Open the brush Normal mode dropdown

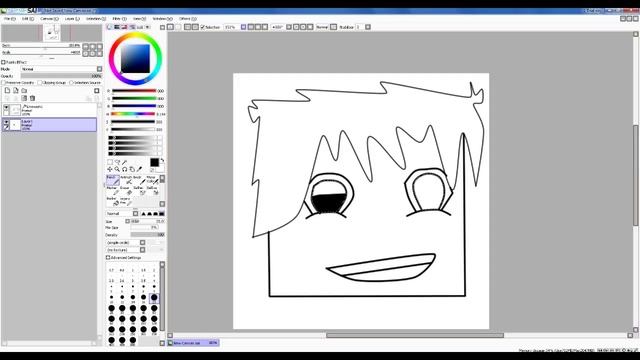[x=122, y=214]
